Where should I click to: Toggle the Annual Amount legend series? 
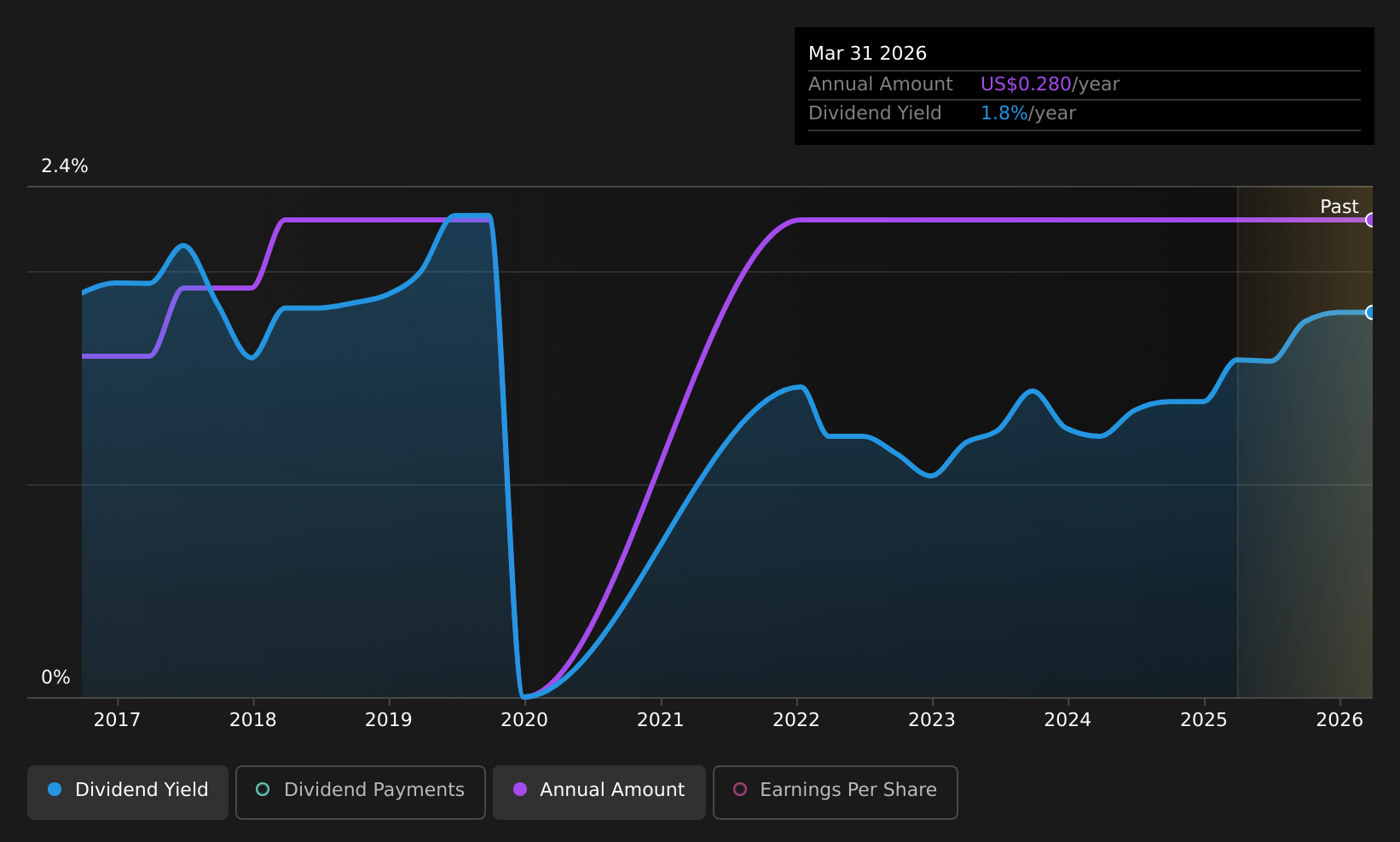[599, 792]
